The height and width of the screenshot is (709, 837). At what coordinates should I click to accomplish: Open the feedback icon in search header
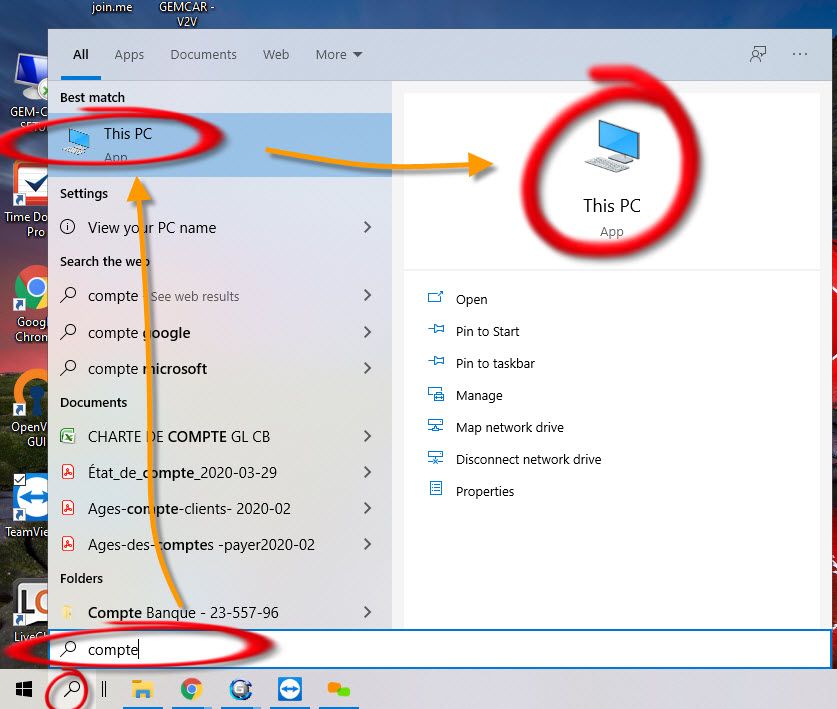point(758,54)
